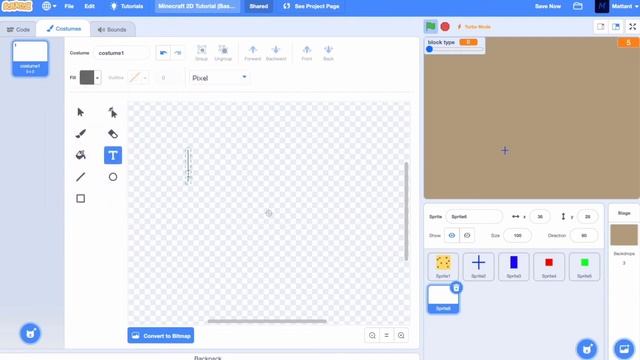Click Save Now
The image size is (640, 360).
(547, 6)
